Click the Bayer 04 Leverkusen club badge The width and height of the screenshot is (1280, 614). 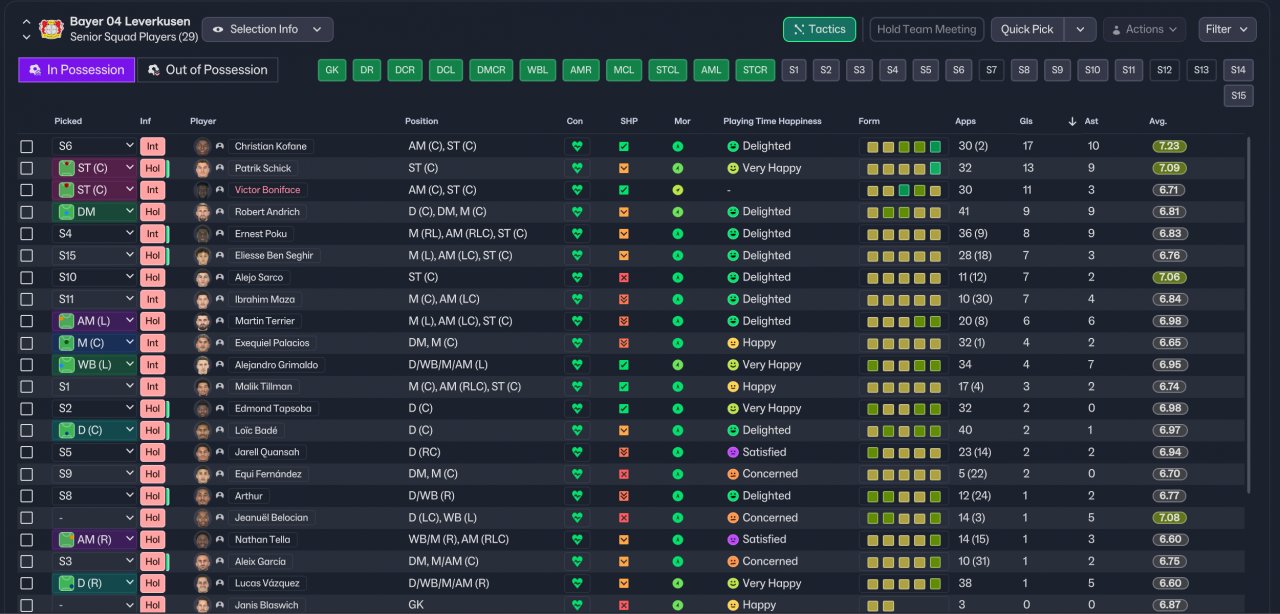tap(51, 29)
